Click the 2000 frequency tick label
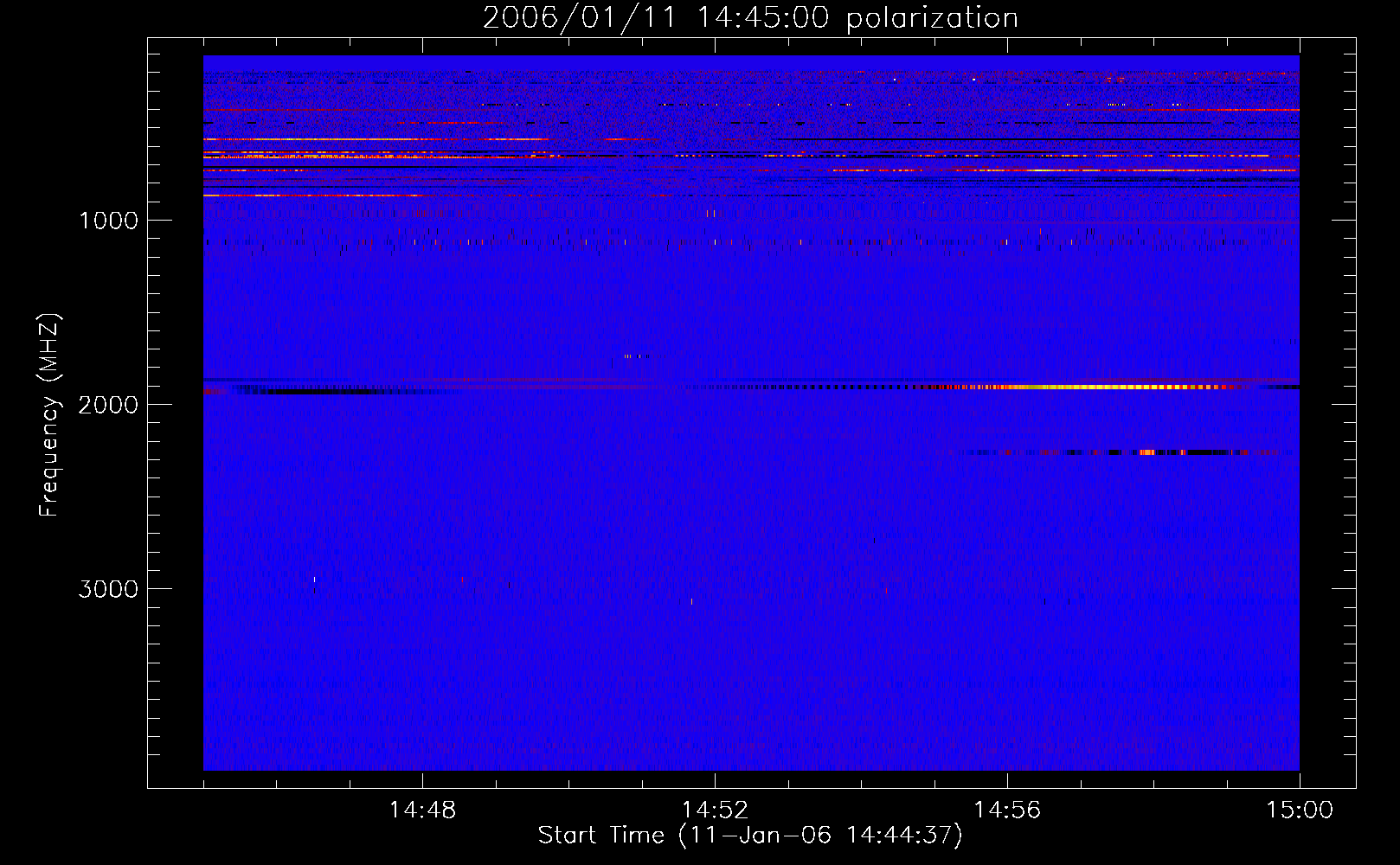1400x865 pixels. [108, 405]
